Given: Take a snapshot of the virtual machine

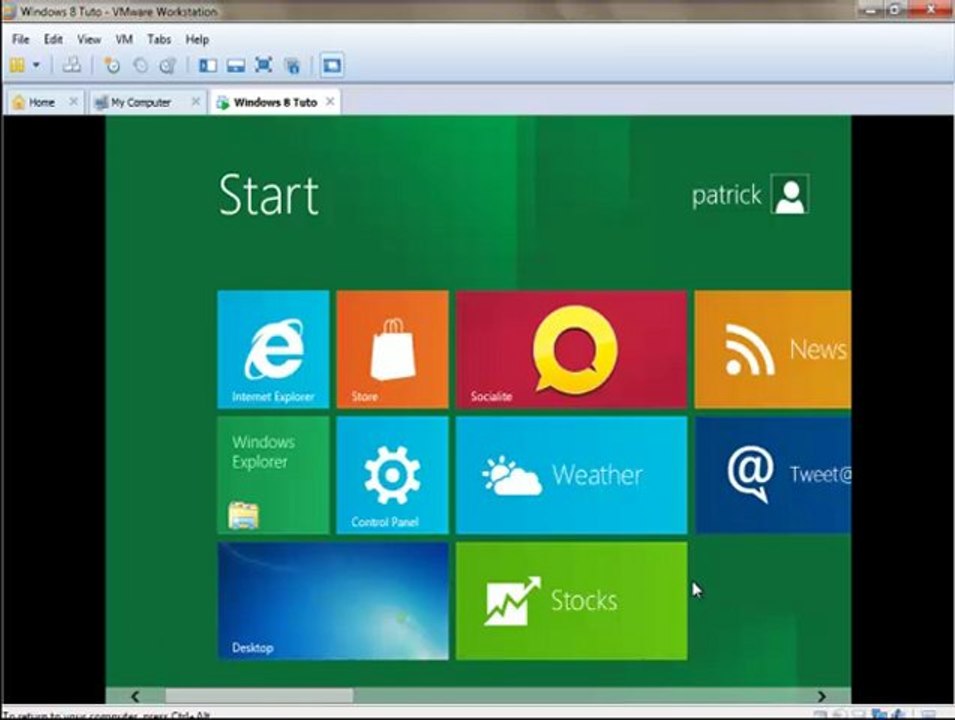Looking at the screenshot, I should (112, 65).
